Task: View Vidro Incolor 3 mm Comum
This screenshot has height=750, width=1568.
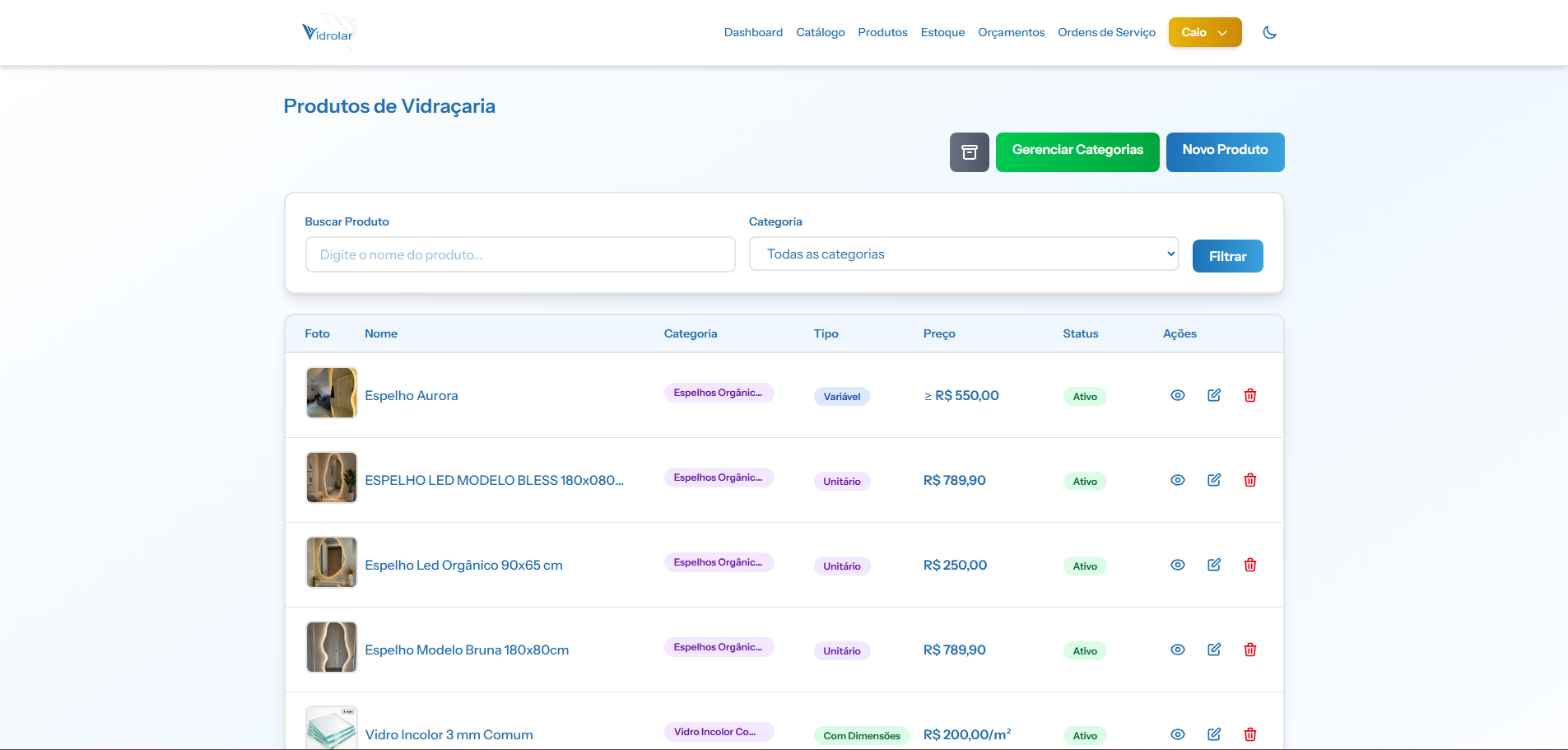Action: click(x=1178, y=734)
